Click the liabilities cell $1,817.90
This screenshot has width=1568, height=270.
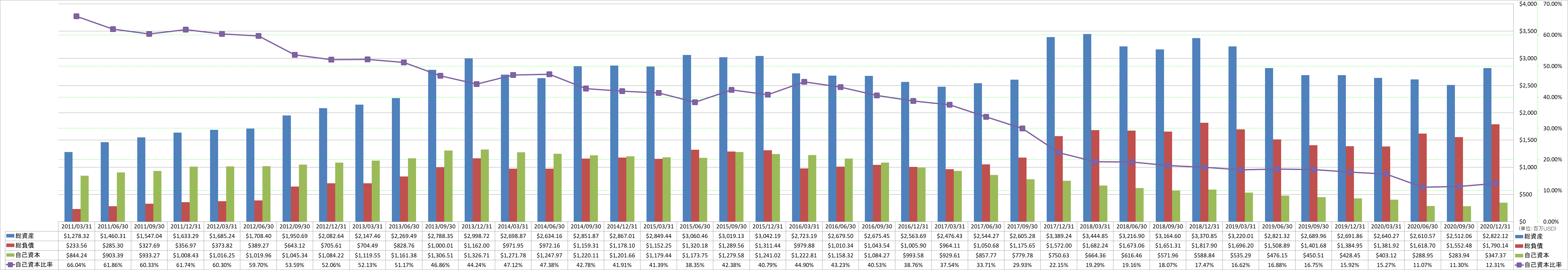click(x=1204, y=246)
